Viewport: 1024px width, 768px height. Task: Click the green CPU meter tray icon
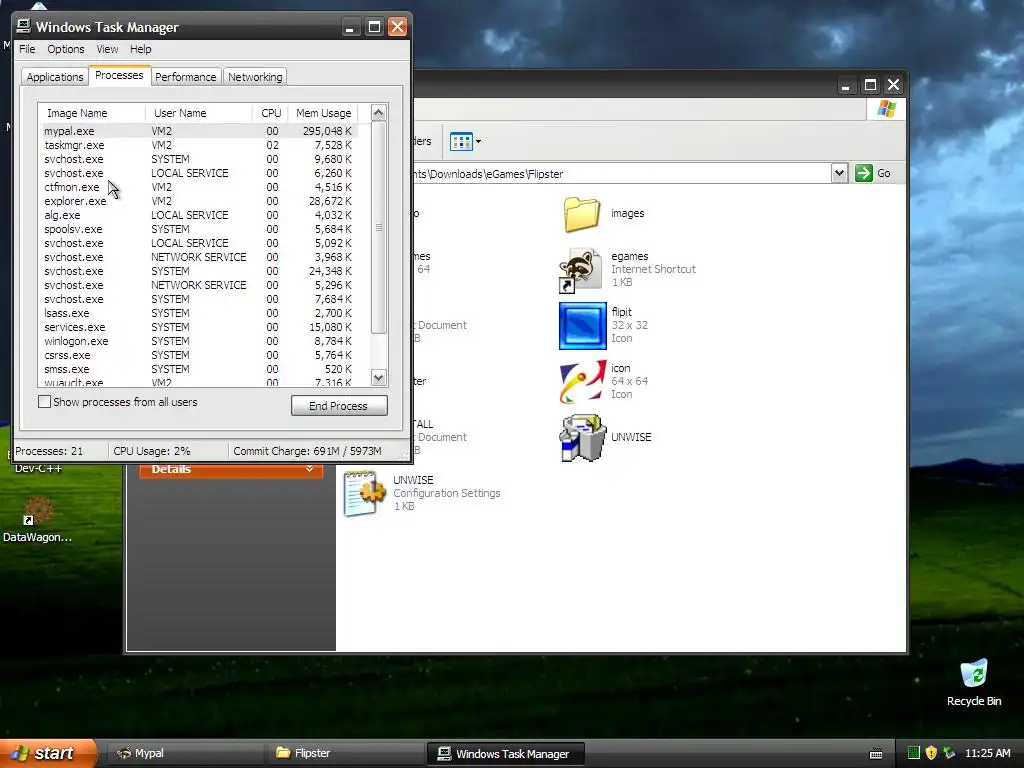(914, 753)
